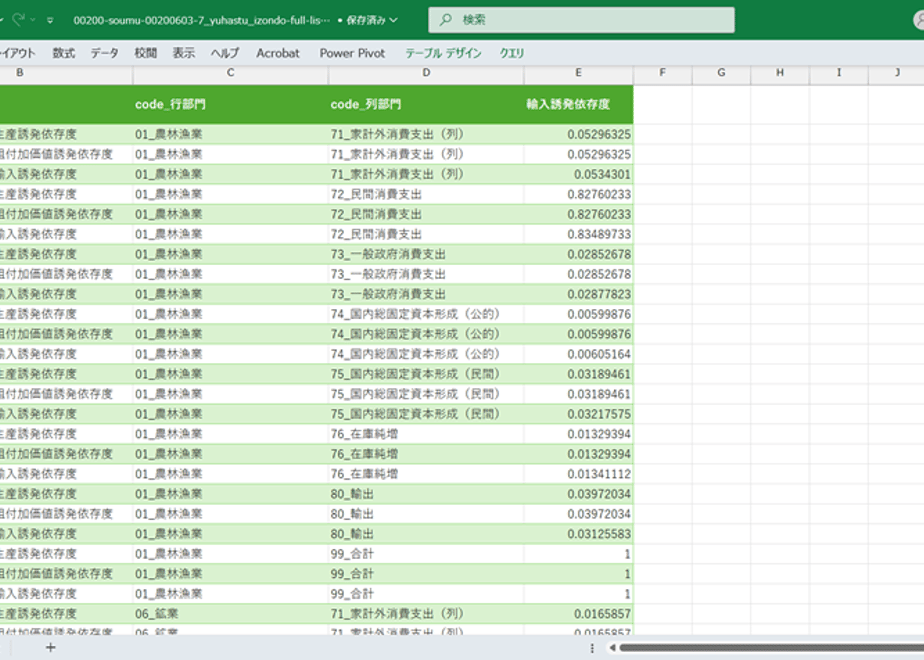The width and height of the screenshot is (924, 660).
Task: Add a new sheet with the plus button
Action: 51,648
